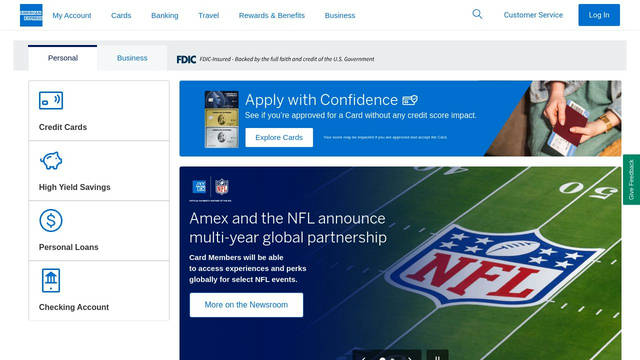Click More on the Newsroom button

click(246, 305)
